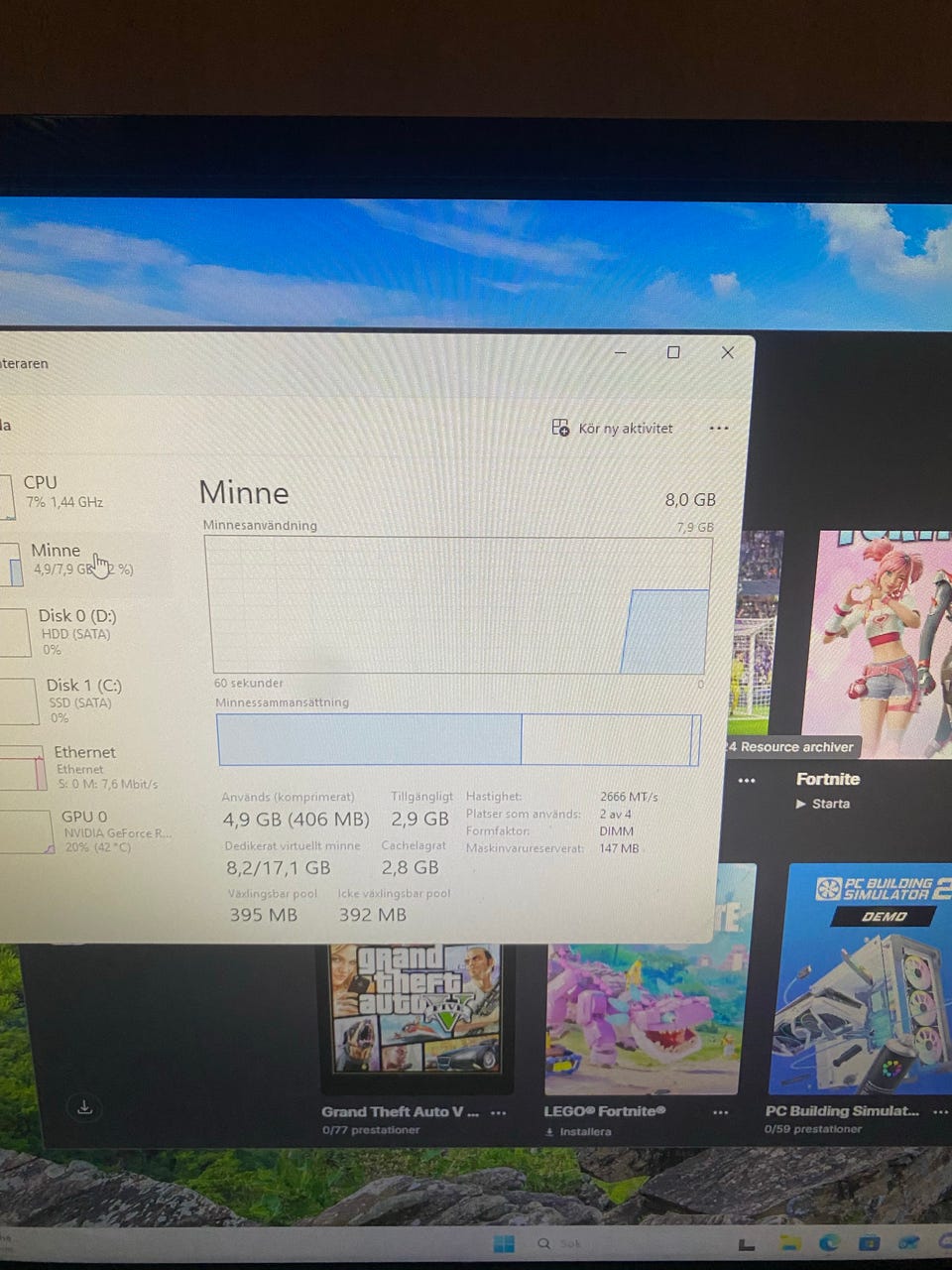Click the 2666 MT/s speed value
952x1270 pixels.
[x=629, y=797]
